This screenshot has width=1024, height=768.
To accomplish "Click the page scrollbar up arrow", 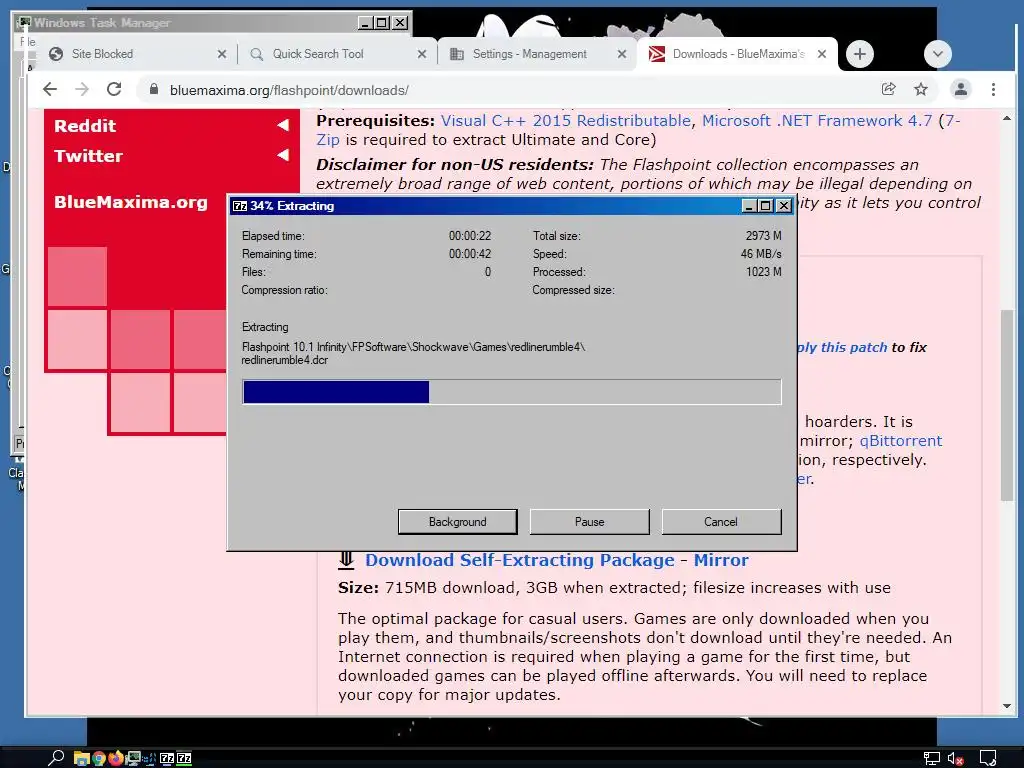I will coord(1006,119).
